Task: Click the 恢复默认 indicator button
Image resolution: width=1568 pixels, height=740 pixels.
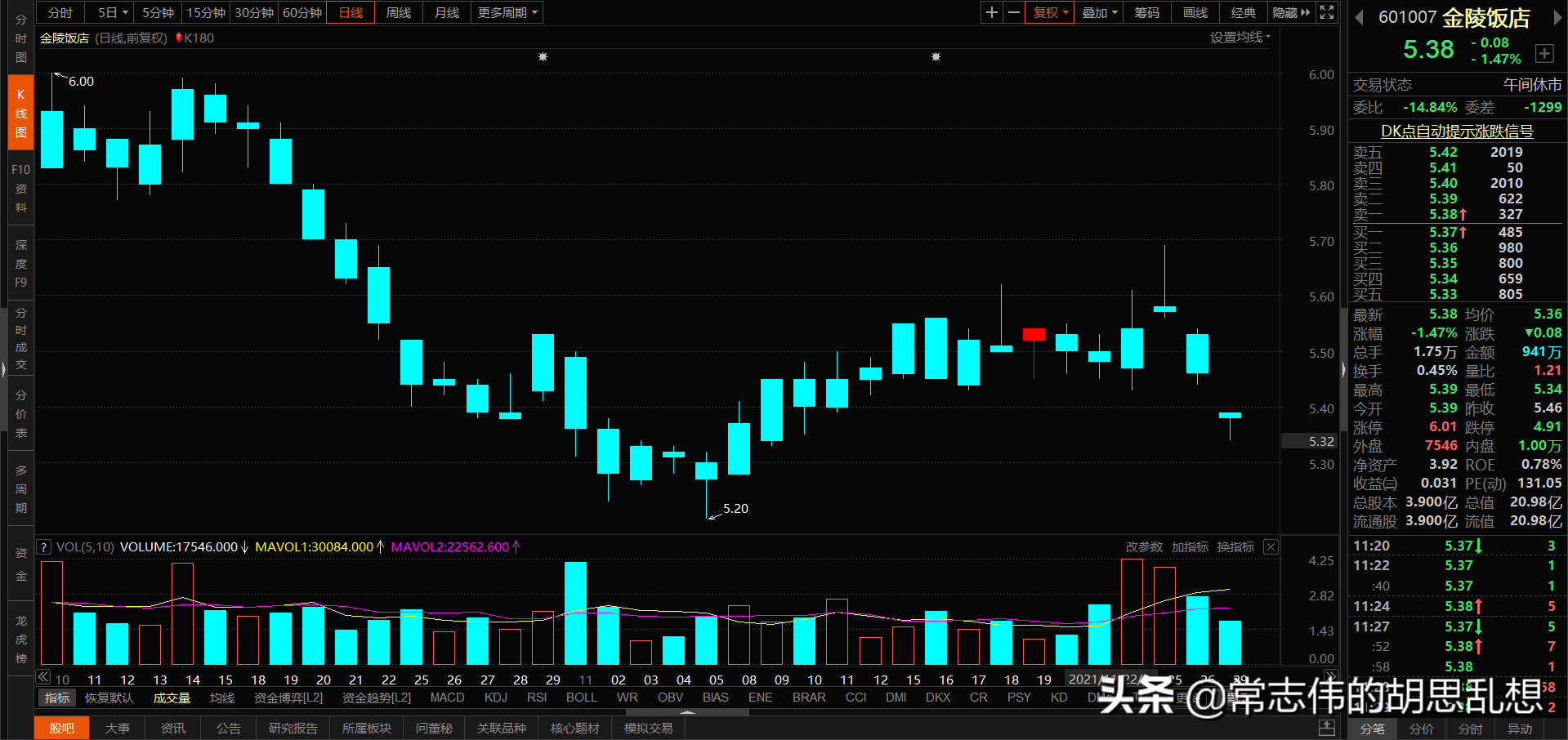Action: pyautogui.click(x=109, y=698)
